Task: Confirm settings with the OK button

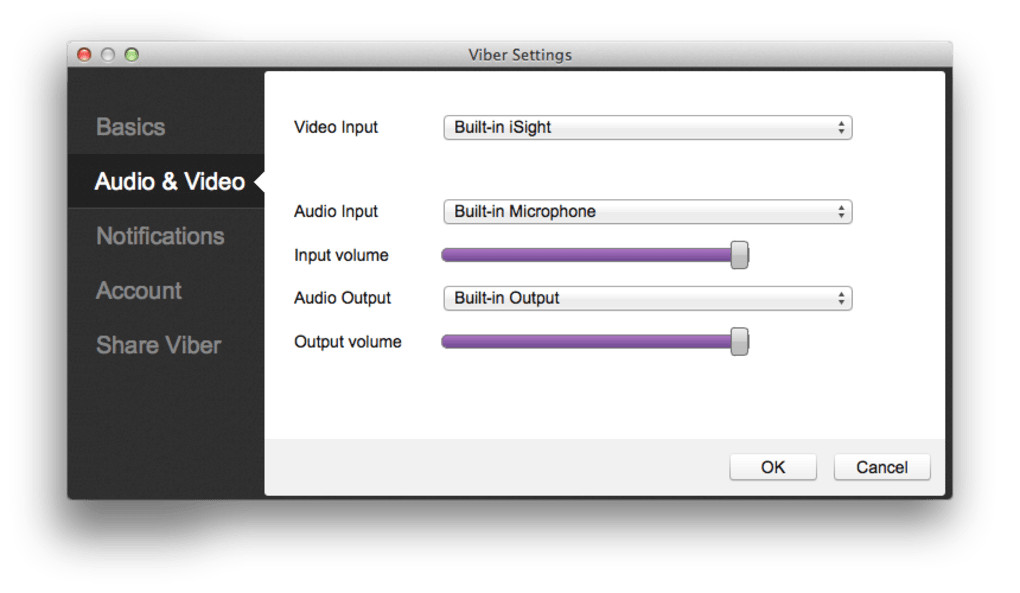Action: click(x=773, y=467)
